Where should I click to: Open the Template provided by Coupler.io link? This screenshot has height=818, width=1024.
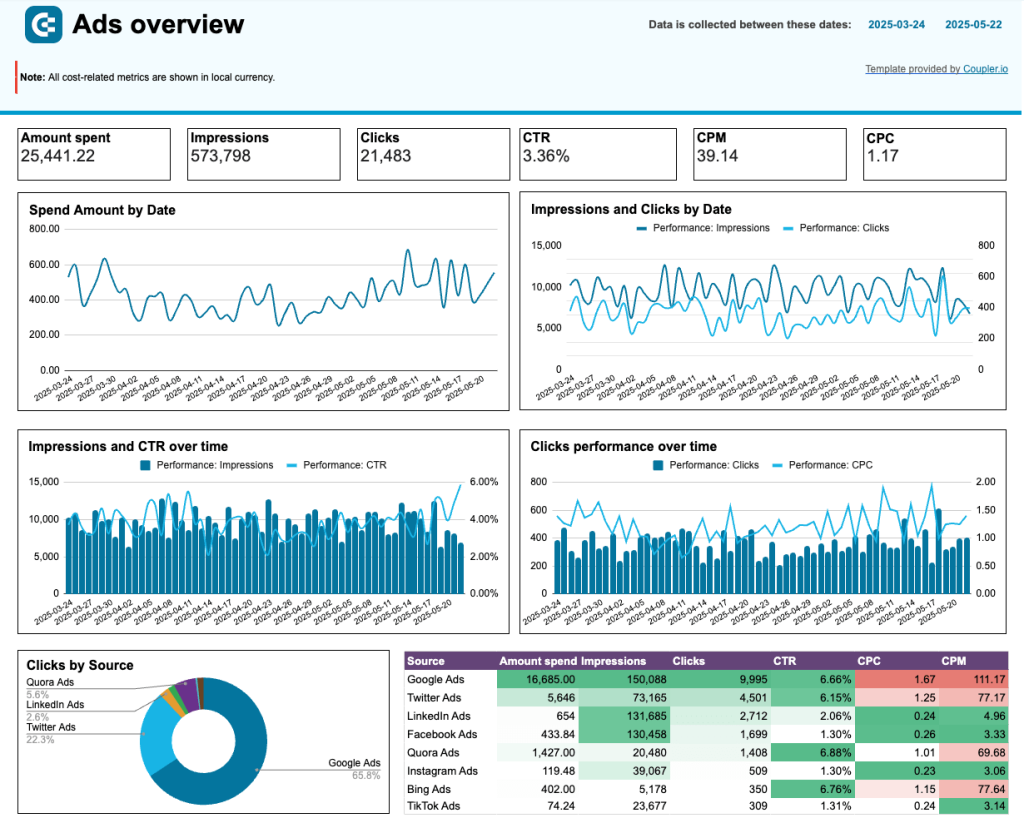[936, 69]
